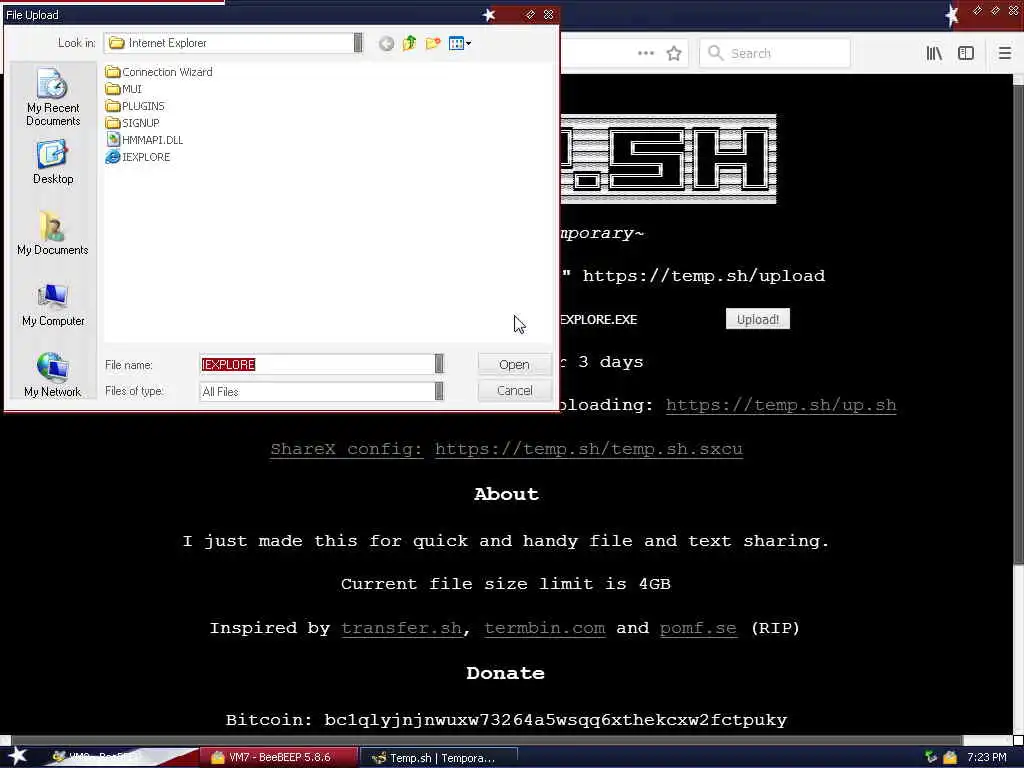This screenshot has height=768, width=1024.
Task: Open the ShareX config label link
Action: 346,449
